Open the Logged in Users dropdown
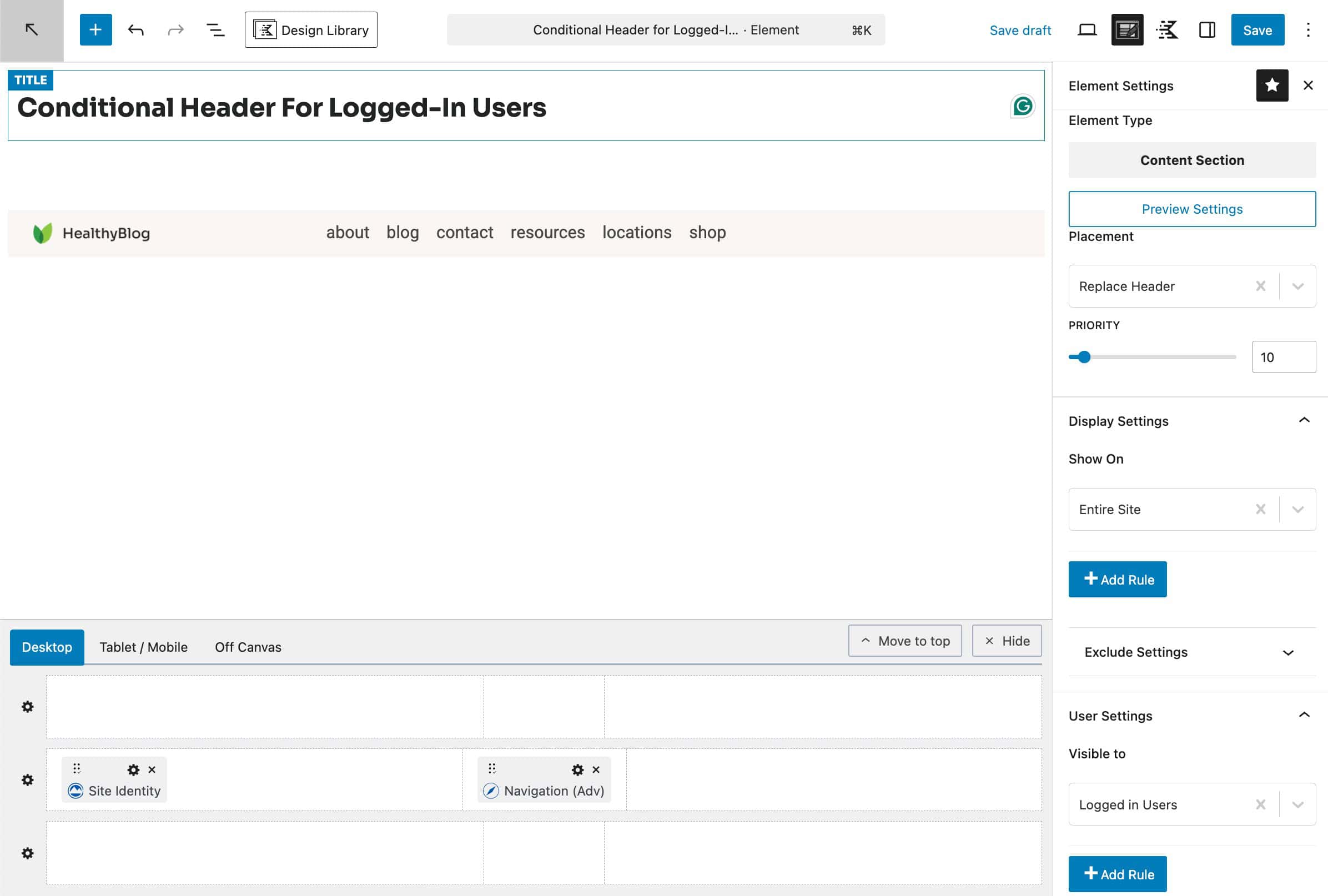The image size is (1328, 896). point(1297,804)
